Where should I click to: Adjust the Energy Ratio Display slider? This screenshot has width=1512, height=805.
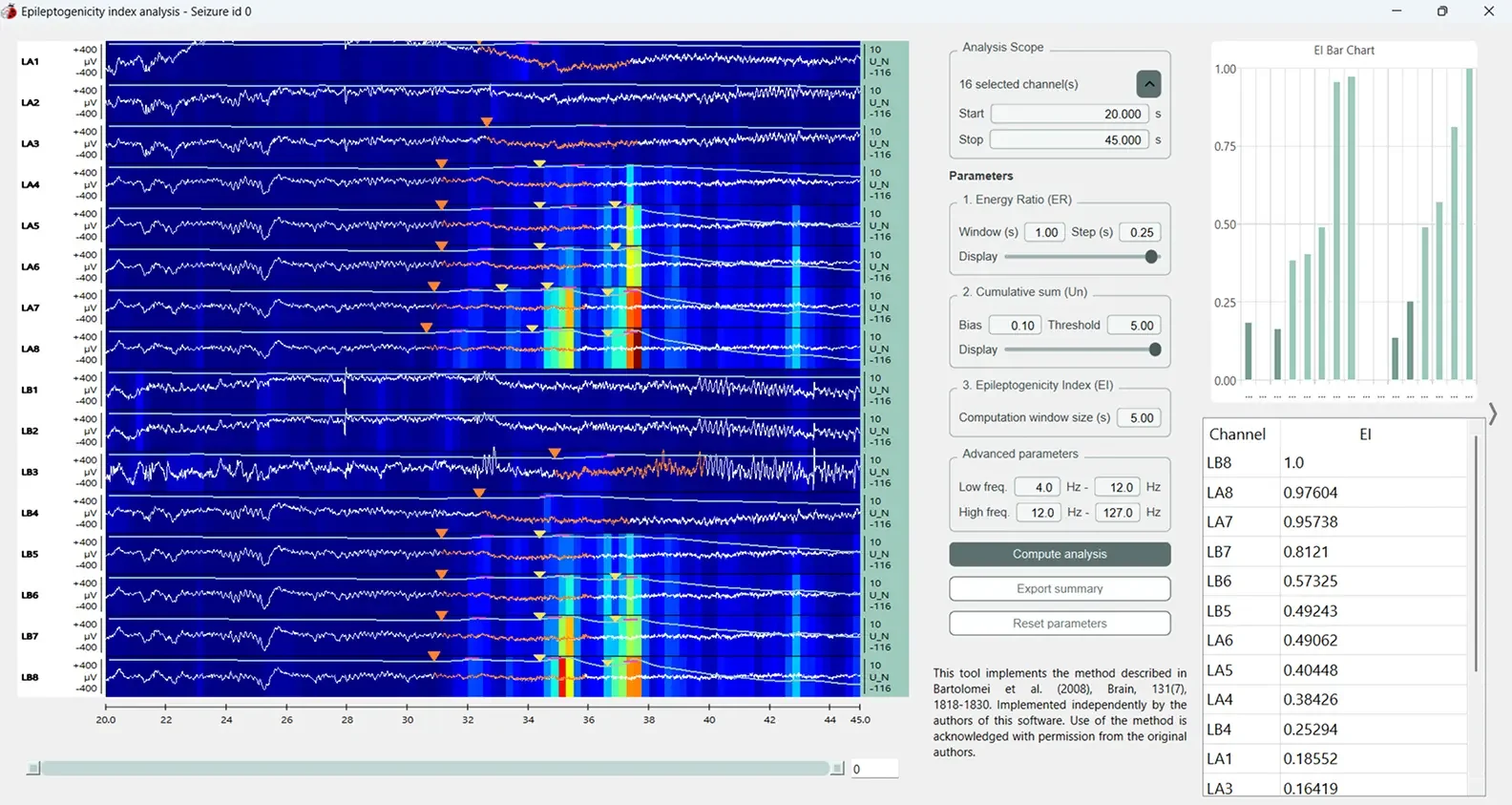pyautogui.click(x=1151, y=256)
